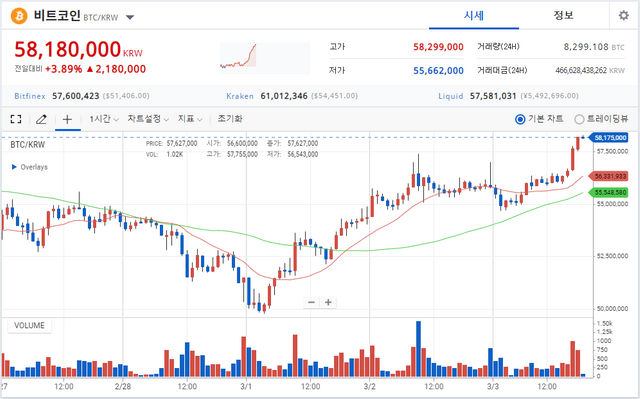Click the VOLUME panel label
640x399 pixels.
tap(29, 326)
